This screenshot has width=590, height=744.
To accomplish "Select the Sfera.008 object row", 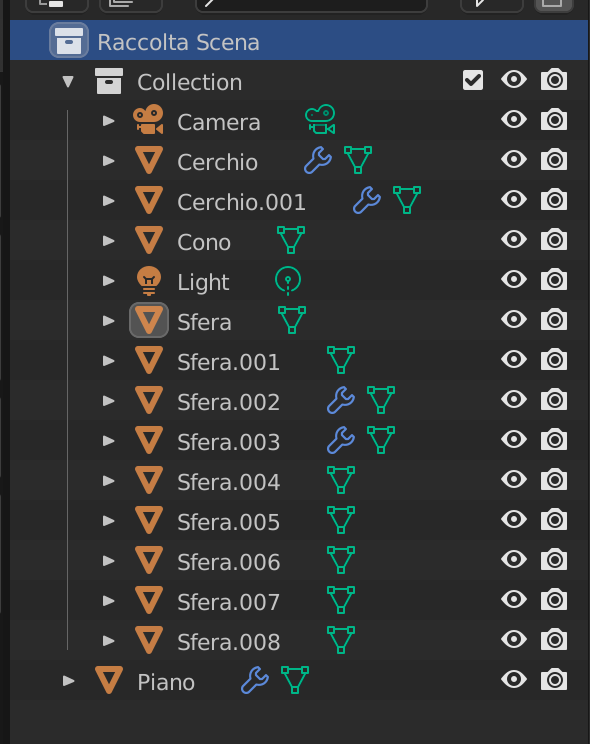I will click(299, 640).
